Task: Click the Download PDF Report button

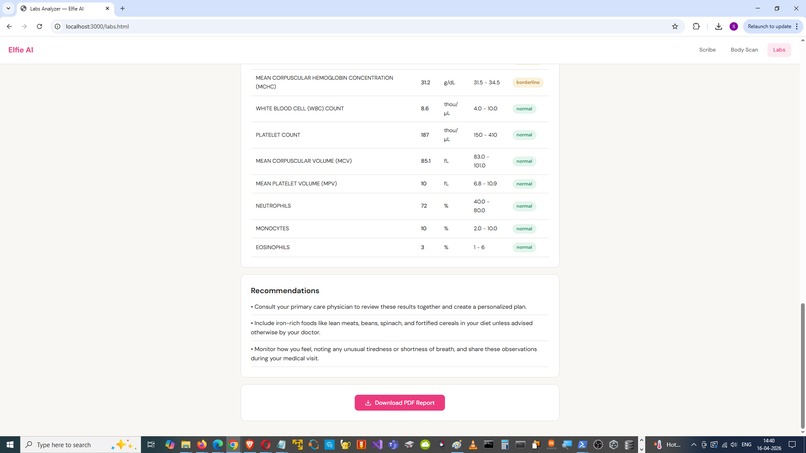Action: point(399,403)
